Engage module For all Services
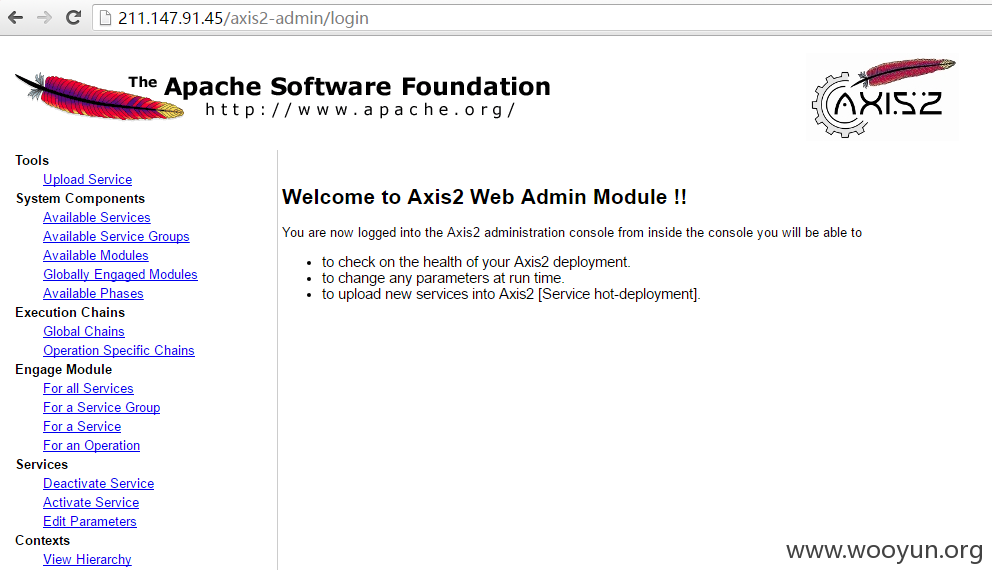This screenshot has width=992, height=579. point(88,389)
